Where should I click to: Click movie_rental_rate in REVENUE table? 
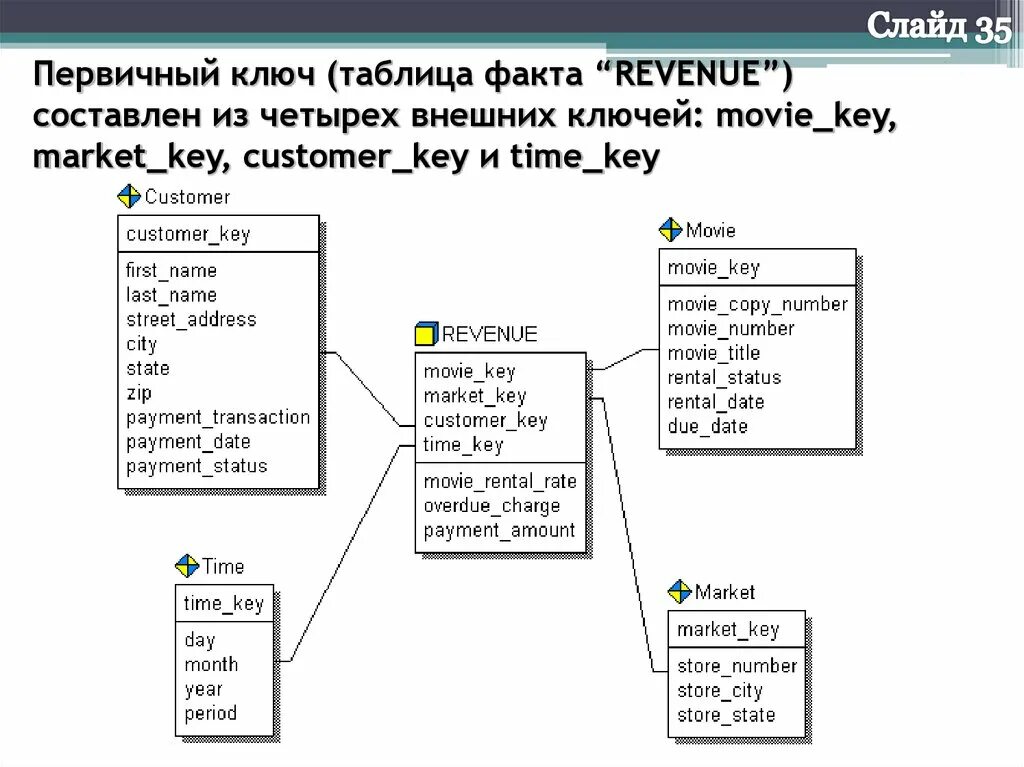tap(500, 482)
